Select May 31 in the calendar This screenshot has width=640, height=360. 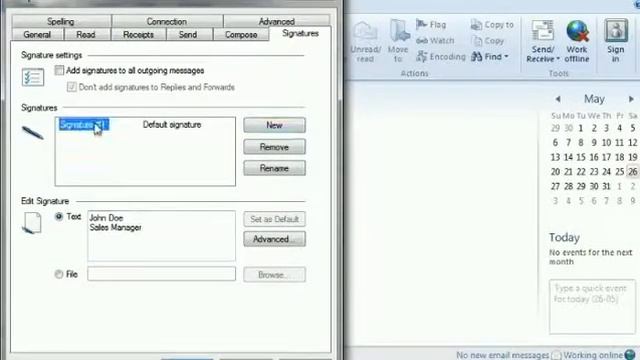pos(607,186)
